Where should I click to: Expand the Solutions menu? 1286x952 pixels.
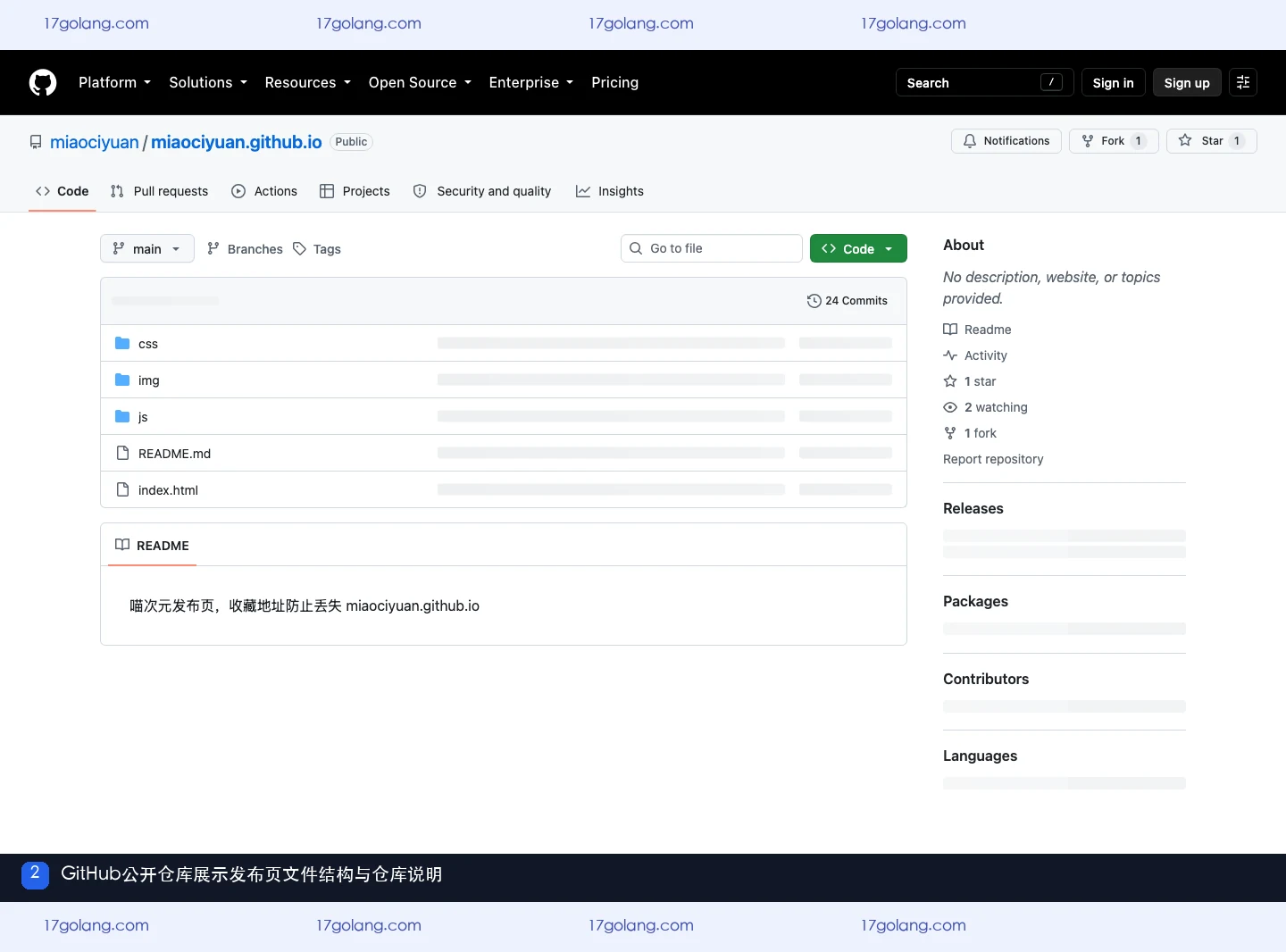pos(208,82)
